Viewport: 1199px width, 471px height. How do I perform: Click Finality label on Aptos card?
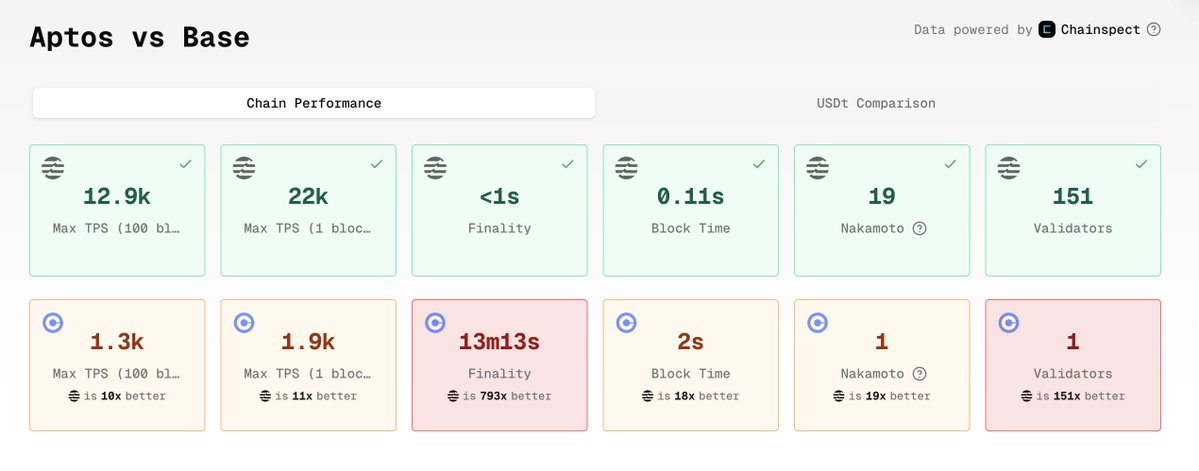point(499,229)
